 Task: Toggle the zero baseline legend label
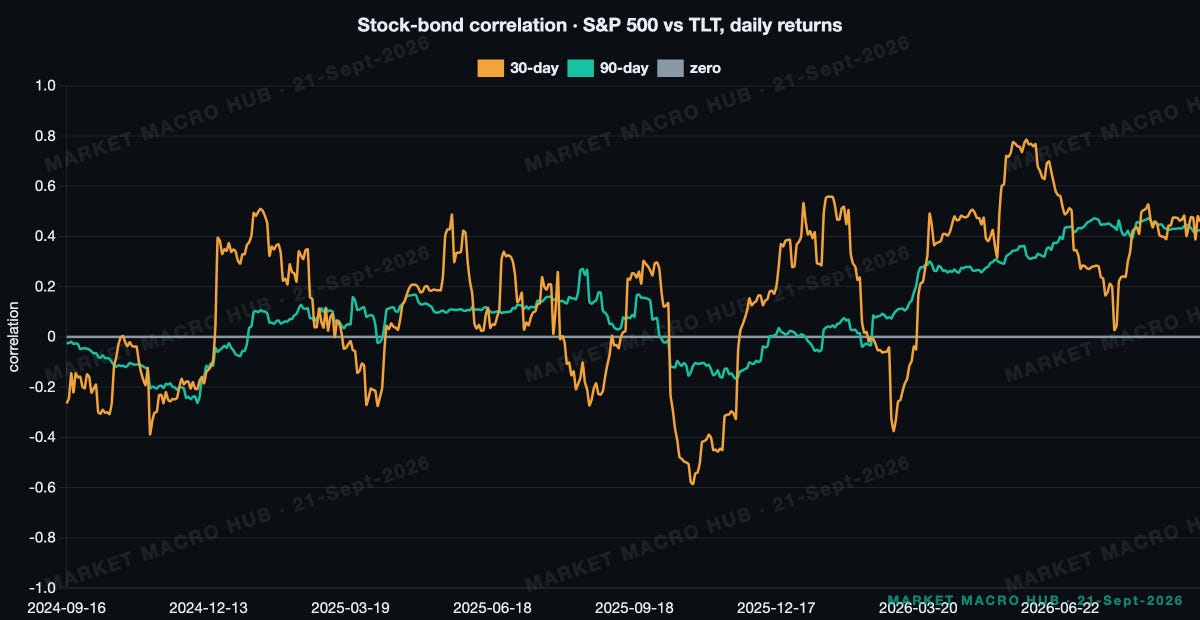pos(705,68)
